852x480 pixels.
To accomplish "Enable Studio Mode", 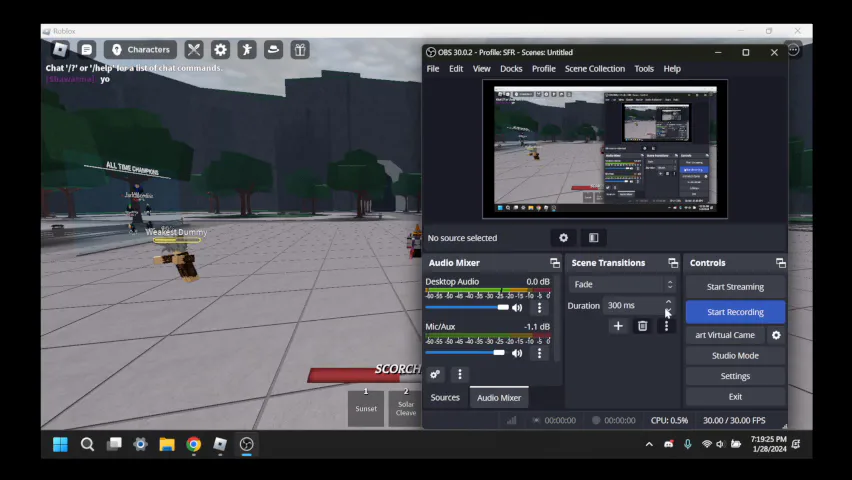I will tap(735, 356).
